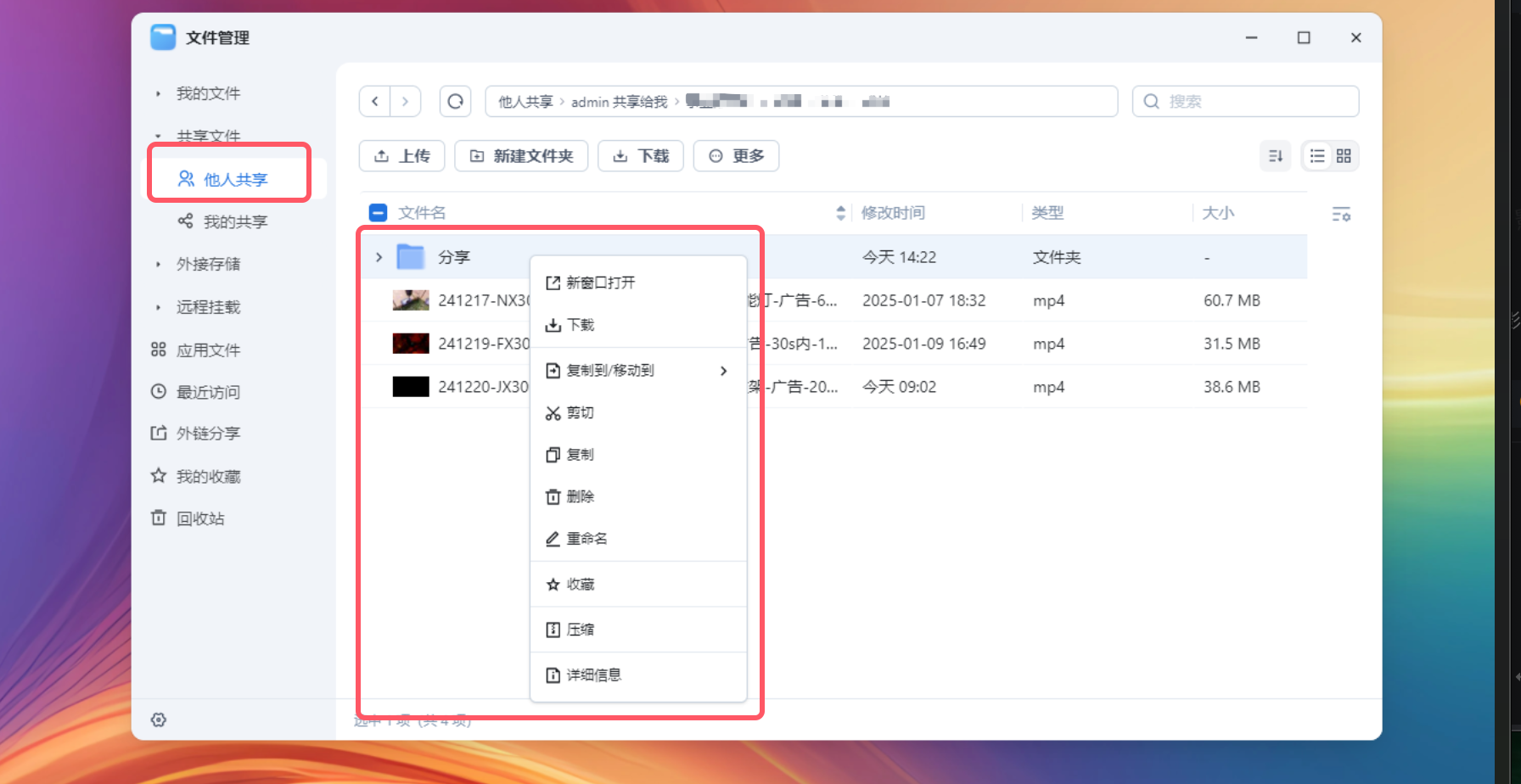Go back to the previous folder

point(374,102)
